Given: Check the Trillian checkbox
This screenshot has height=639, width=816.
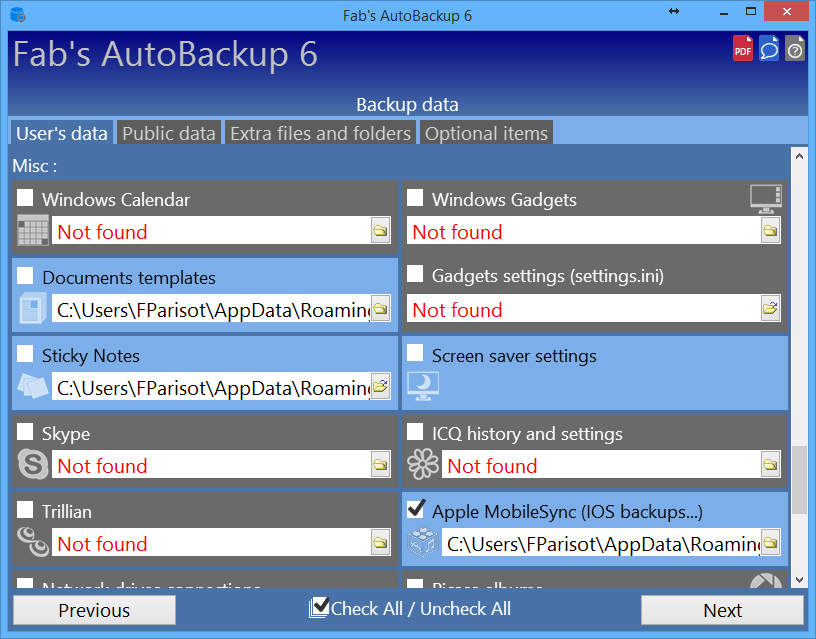Looking at the screenshot, I should coord(25,509).
